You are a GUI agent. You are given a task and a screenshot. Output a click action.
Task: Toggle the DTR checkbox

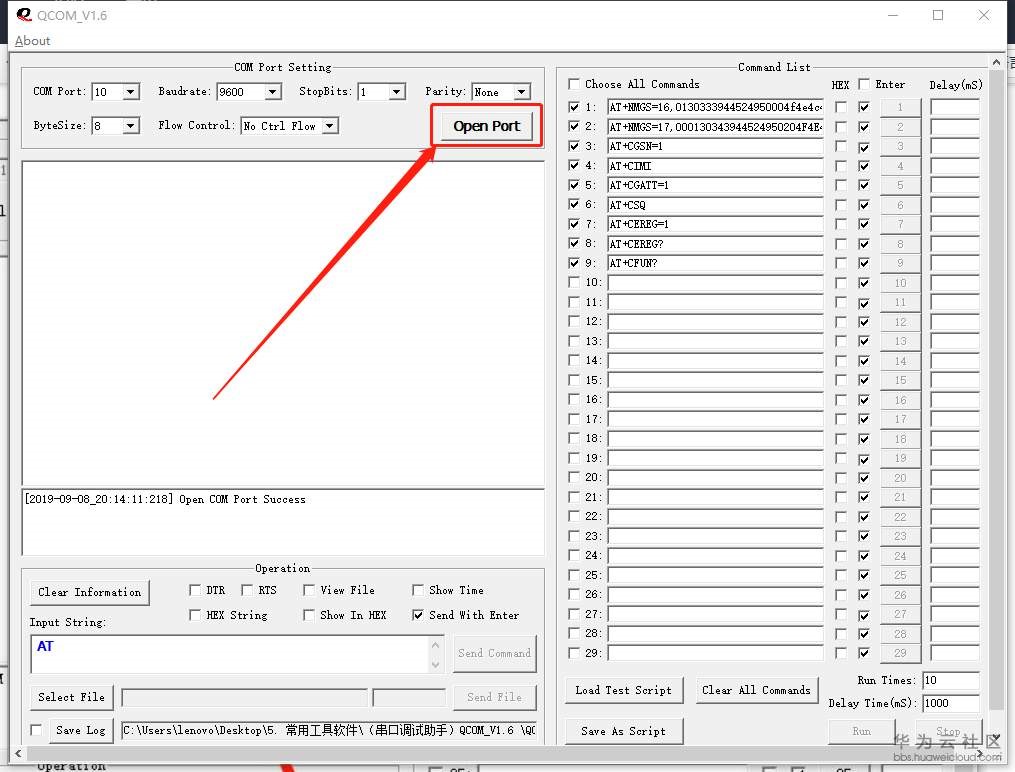point(195,590)
